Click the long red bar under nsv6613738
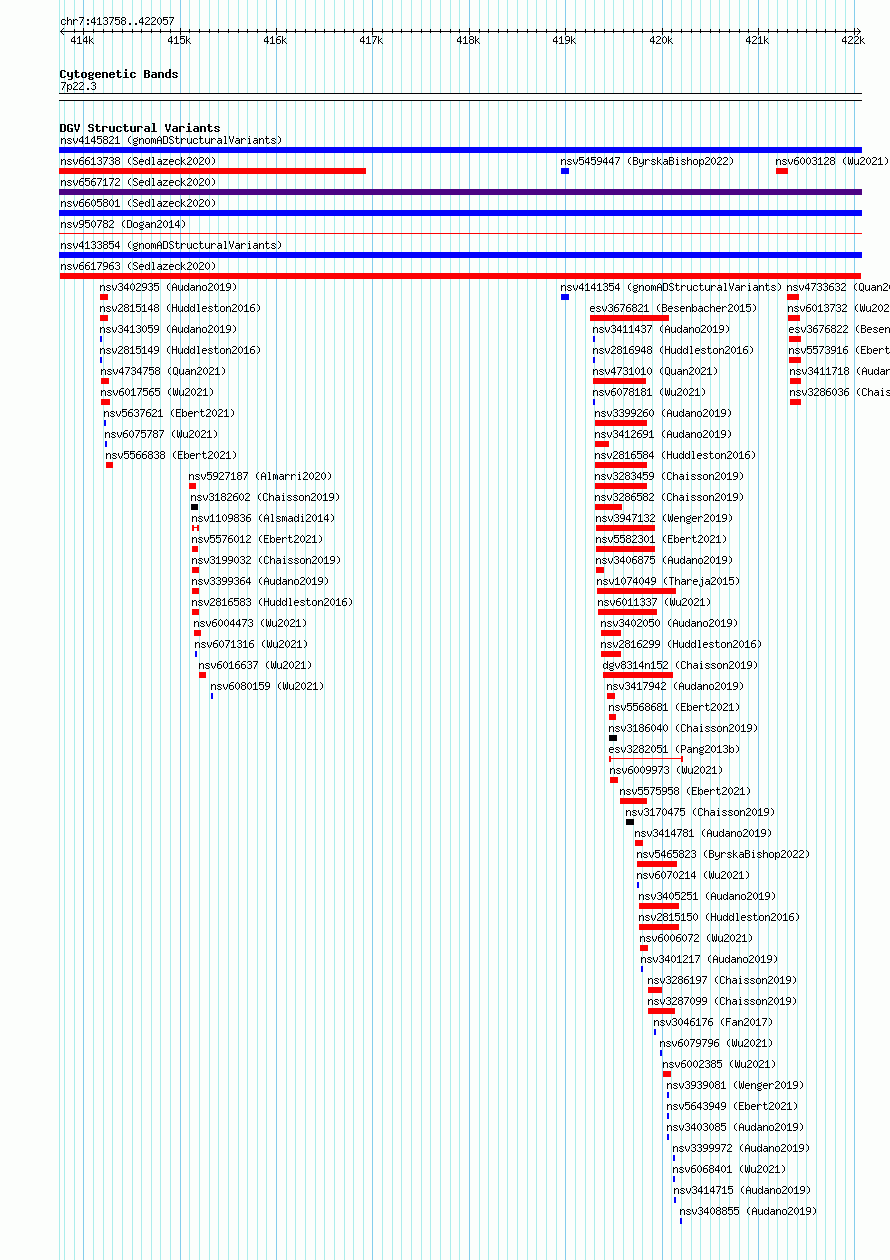The width and height of the screenshot is (890, 1260). point(213,171)
